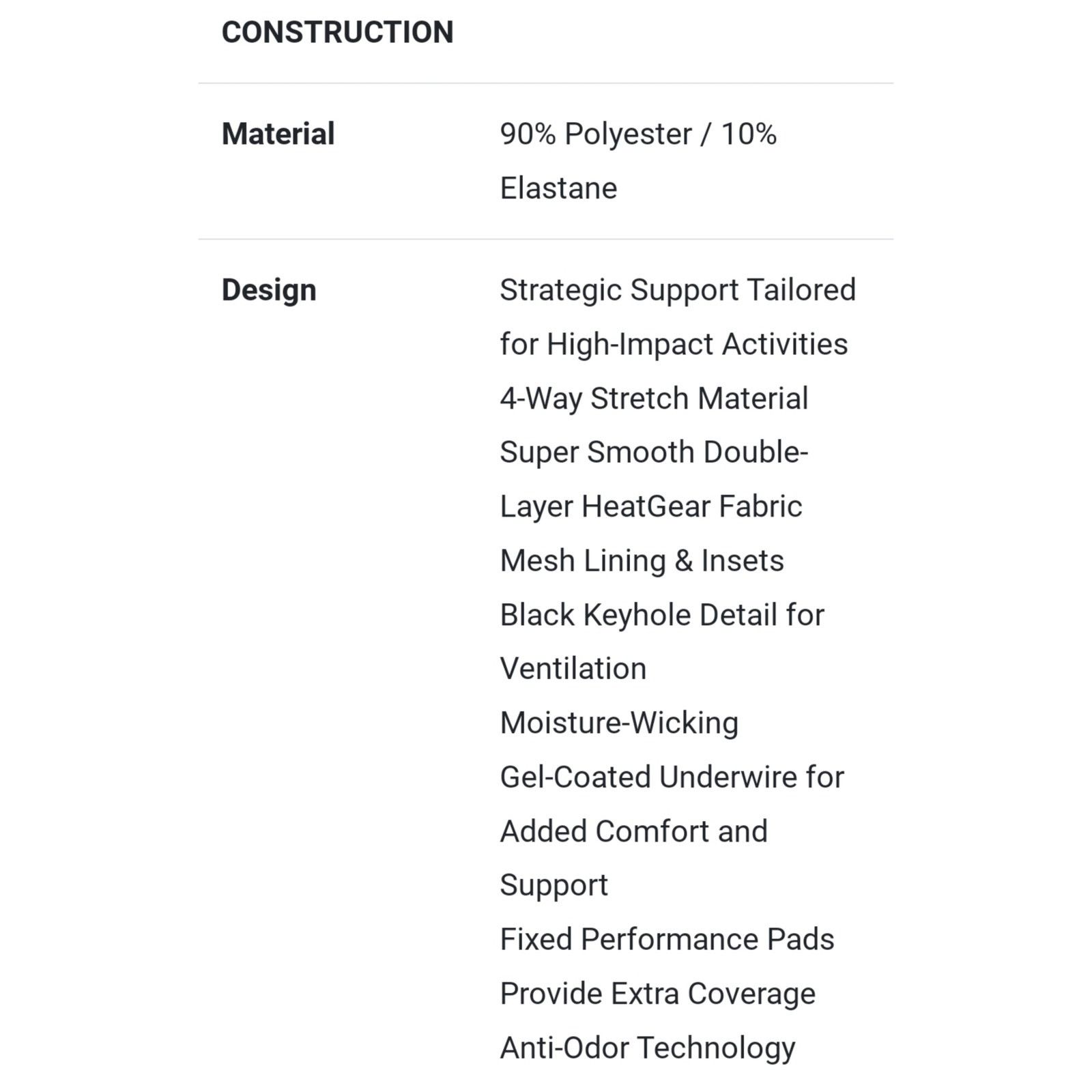The height and width of the screenshot is (1092, 1092).
Task: Click the word Elastane
Action: click(558, 188)
